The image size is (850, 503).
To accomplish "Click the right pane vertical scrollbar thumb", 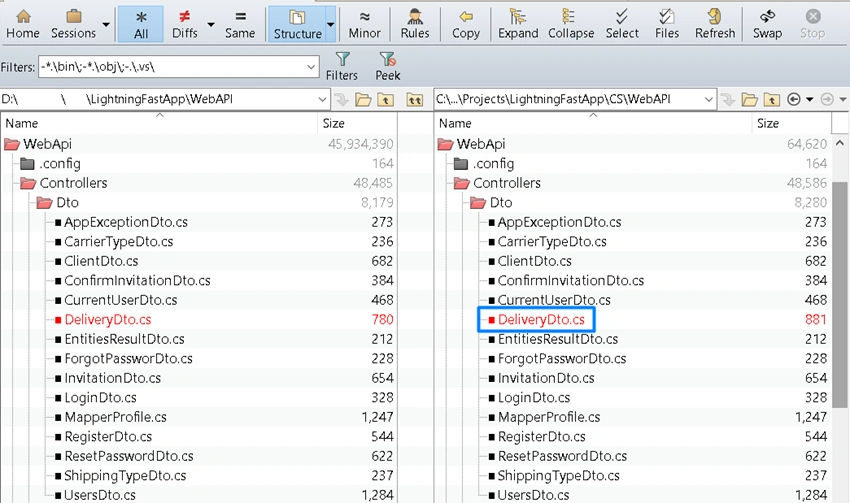I will click(x=840, y=294).
